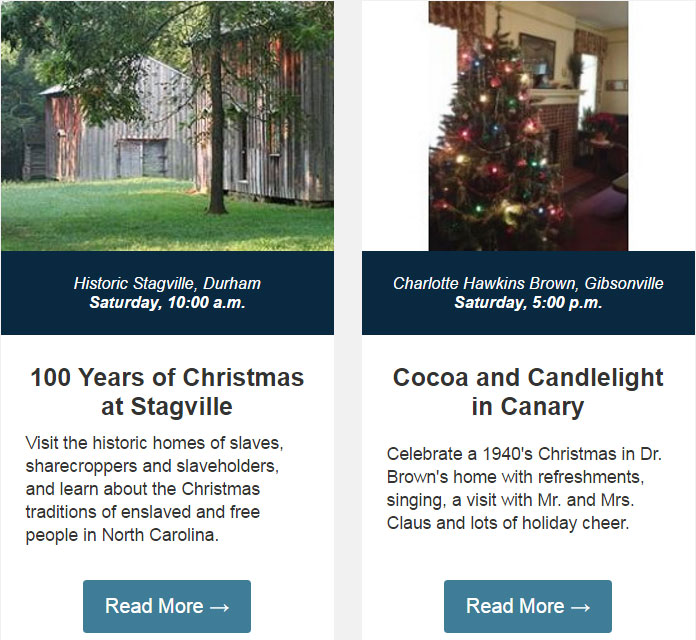Click the Stagville event description paragraph
This screenshot has width=696, height=640.
pos(154,489)
